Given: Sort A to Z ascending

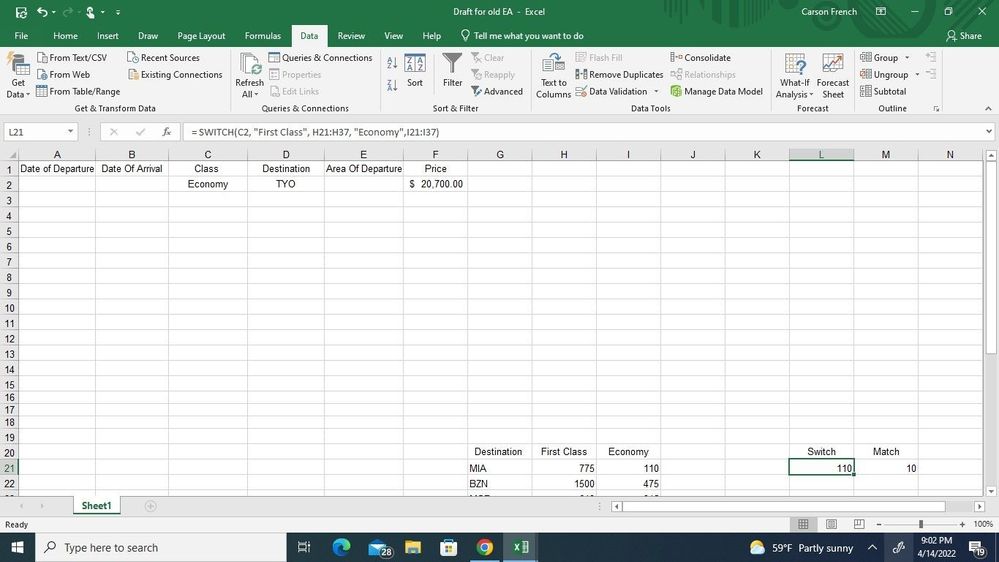Looking at the screenshot, I should 392,62.
